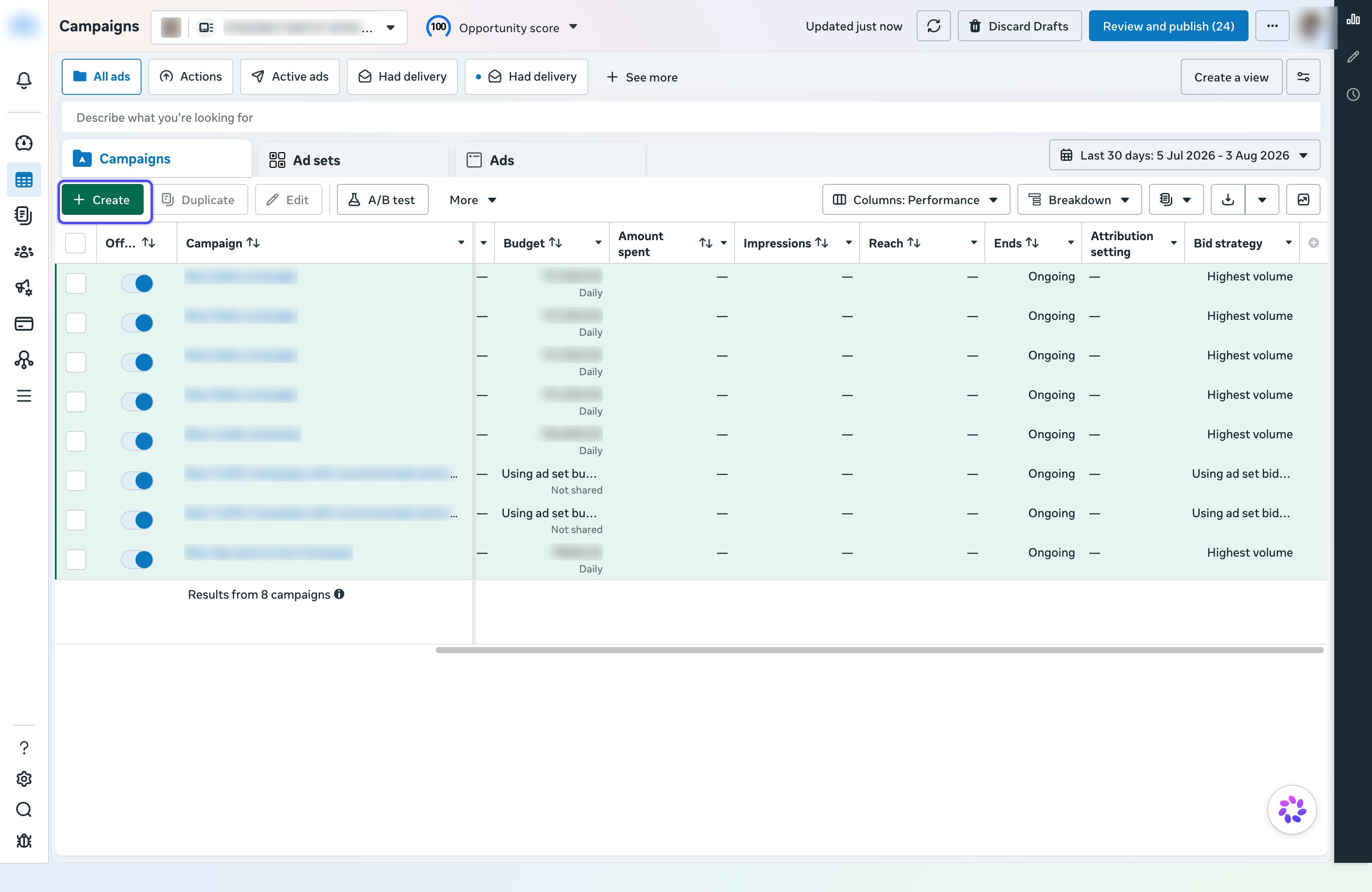Open the More dropdown in toolbar

point(473,199)
